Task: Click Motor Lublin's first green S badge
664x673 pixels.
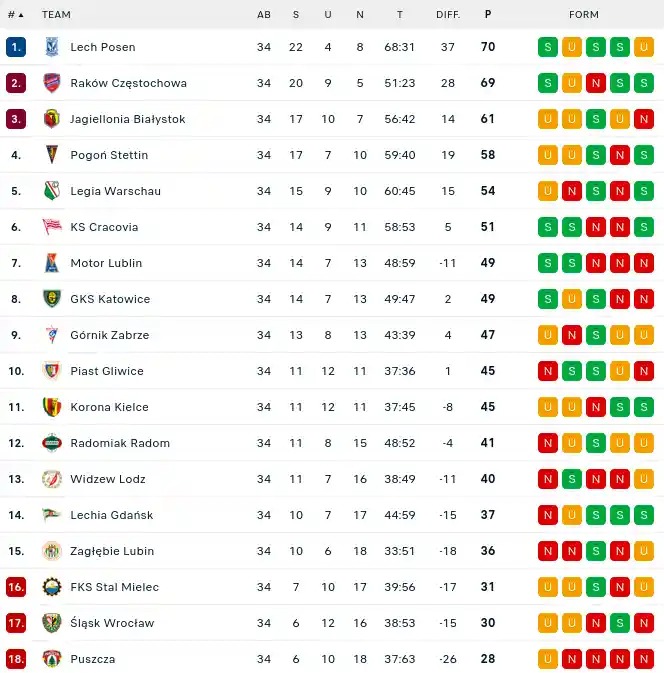Action: (x=548, y=263)
